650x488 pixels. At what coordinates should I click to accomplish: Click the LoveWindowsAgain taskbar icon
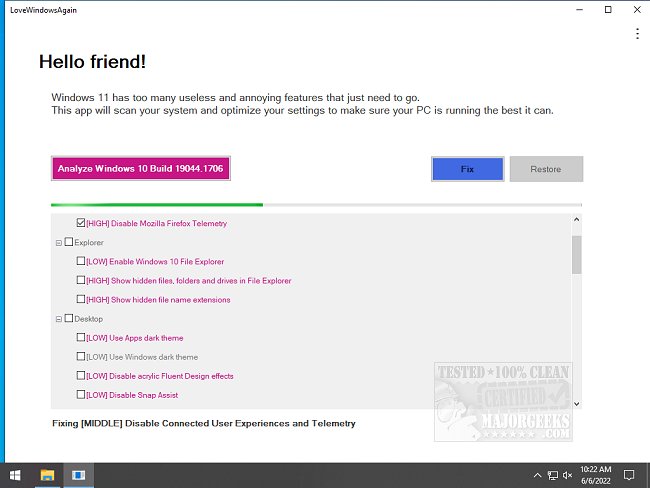click(78, 475)
